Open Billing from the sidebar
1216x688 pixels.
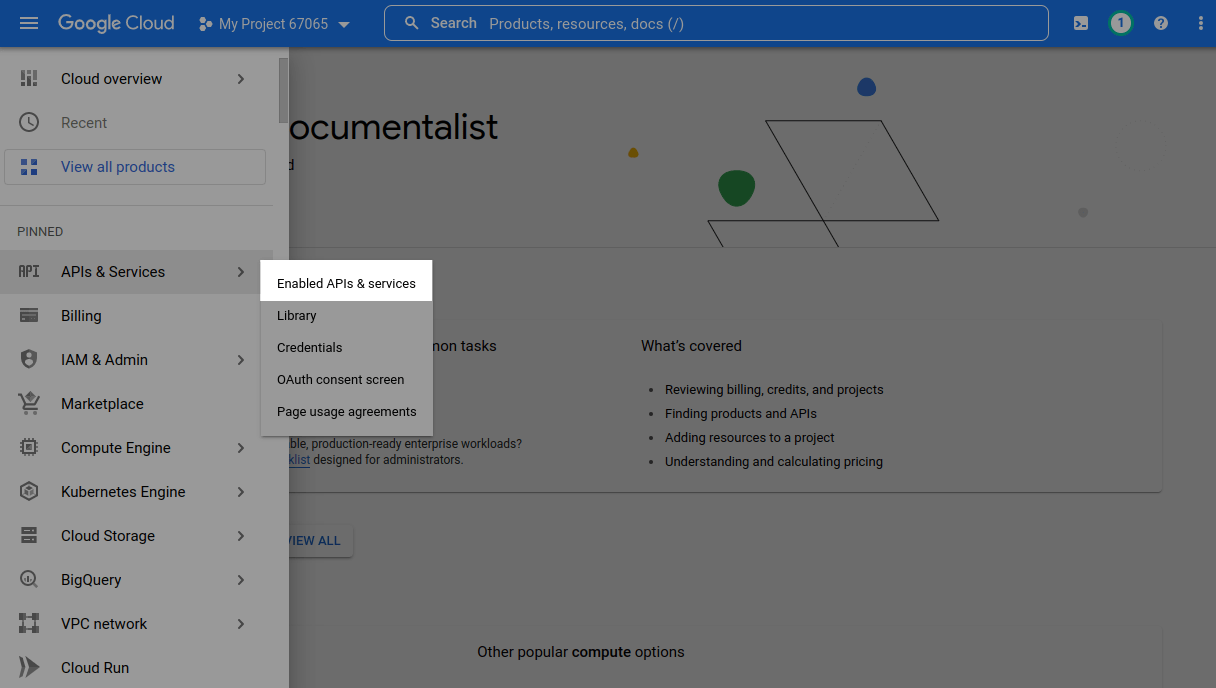click(x=137, y=316)
